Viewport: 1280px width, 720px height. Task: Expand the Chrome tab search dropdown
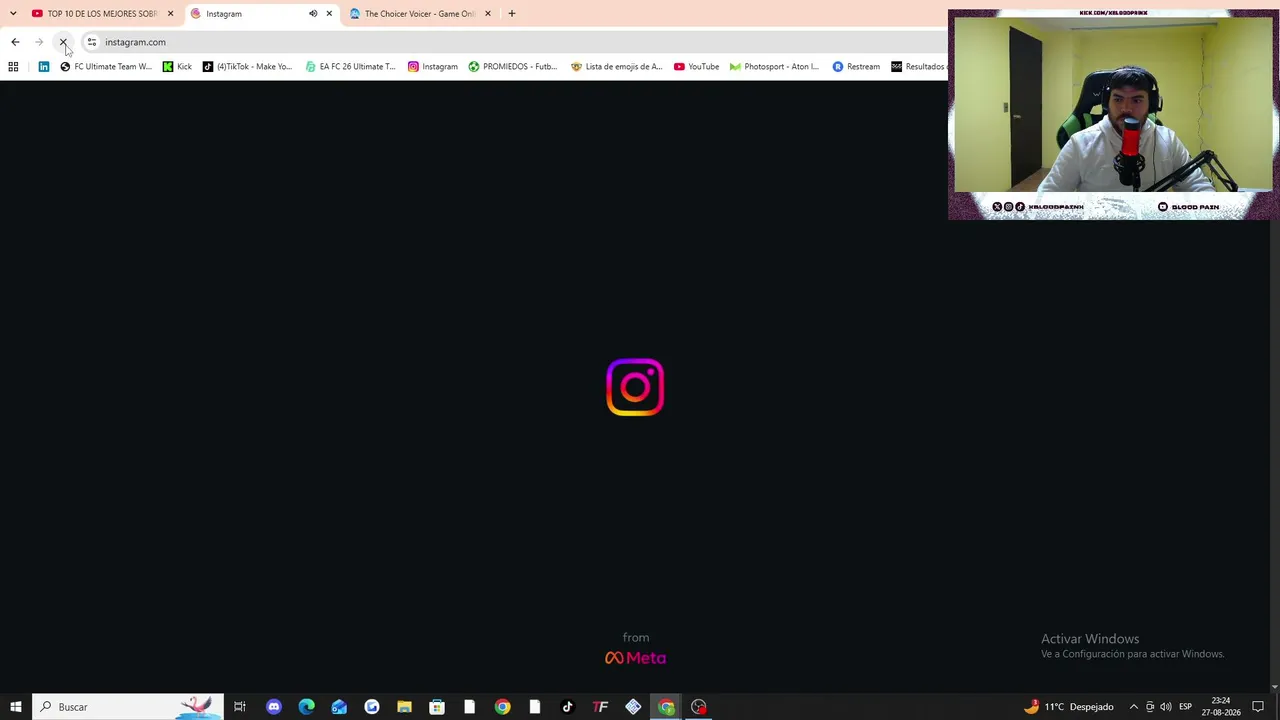pyautogui.click(x=13, y=14)
